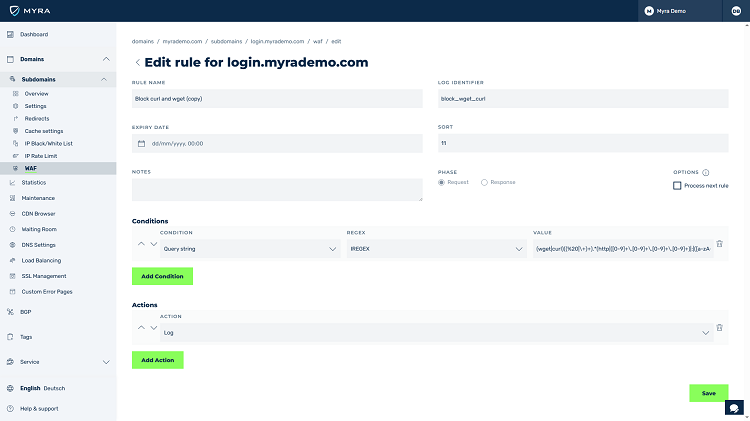Click the BGP icon
The height and width of the screenshot is (421, 750).
(x=11, y=312)
